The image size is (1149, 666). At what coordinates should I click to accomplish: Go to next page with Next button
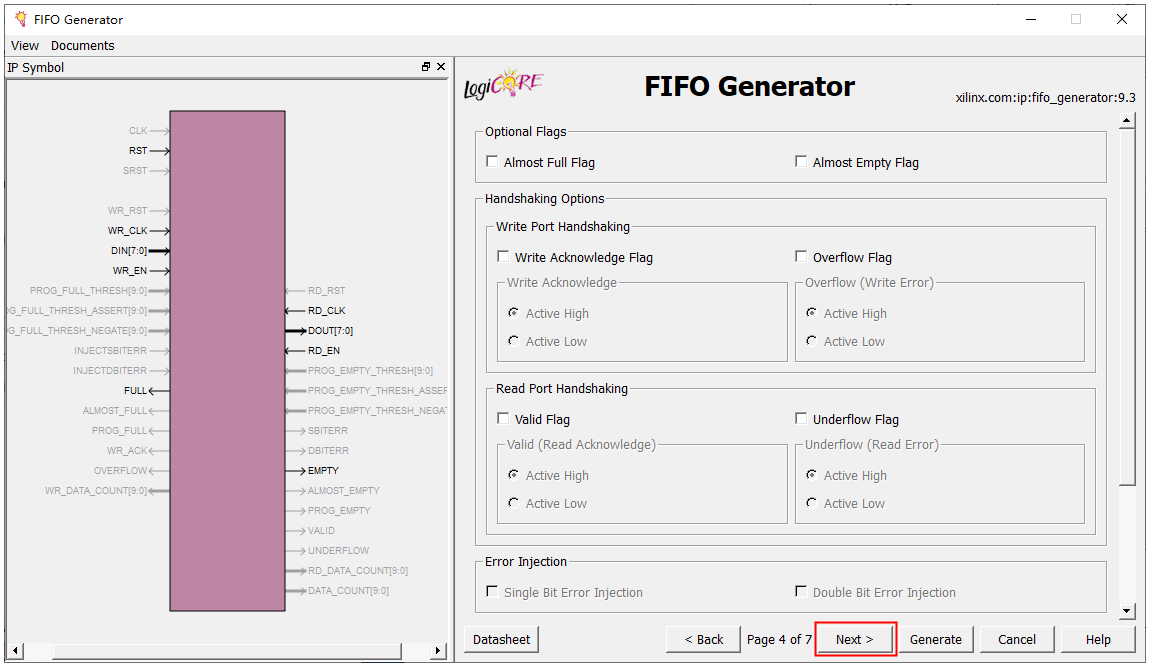[x=855, y=639]
